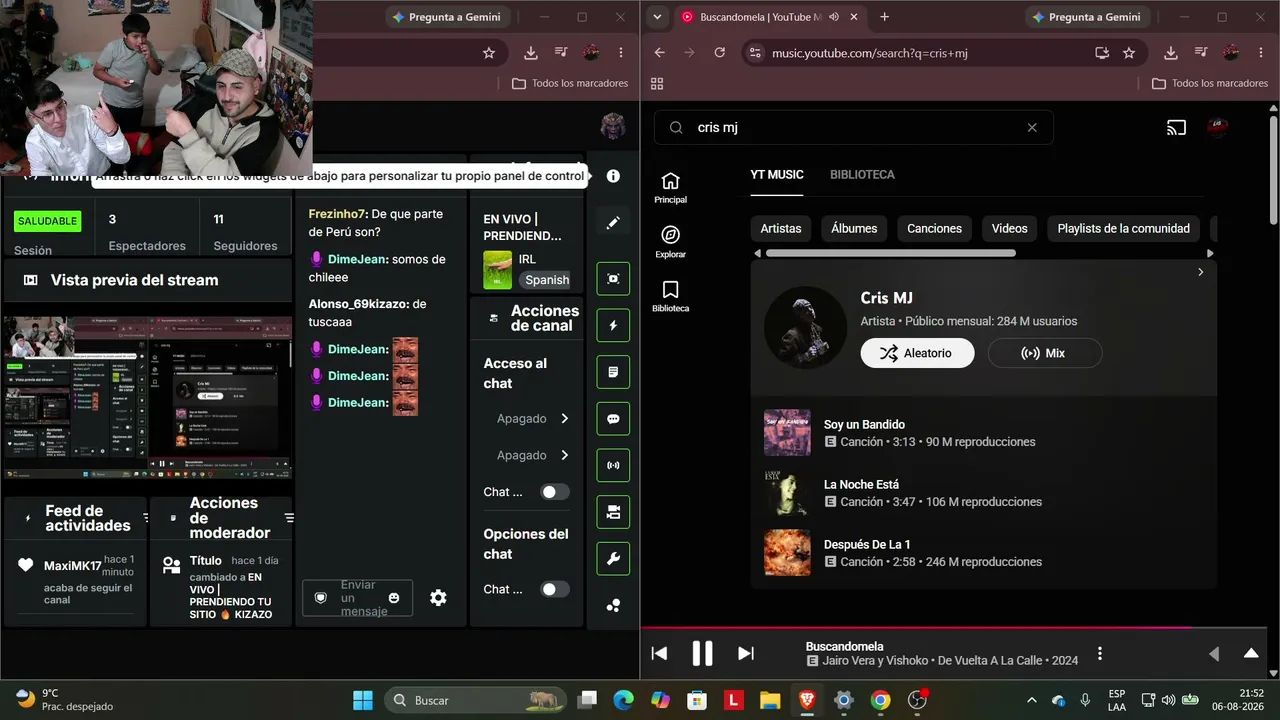The height and width of the screenshot is (720, 1280).
Task: Play the Después De La 1 song thumbnail
Action: click(x=787, y=552)
